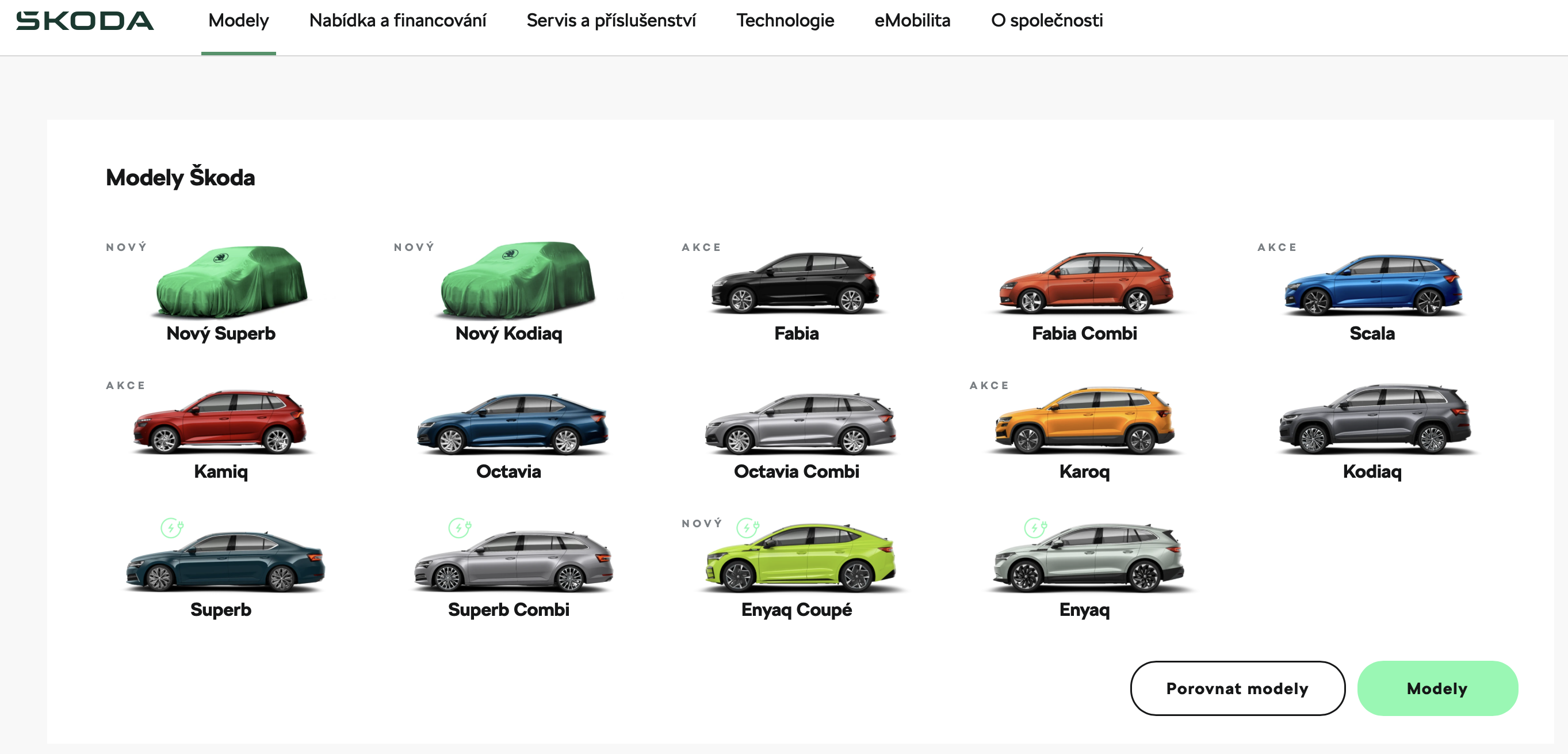This screenshot has width=1568, height=754.
Task: Click the NOVÝ label above Nový Kodiaq
Action: pyautogui.click(x=415, y=247)
